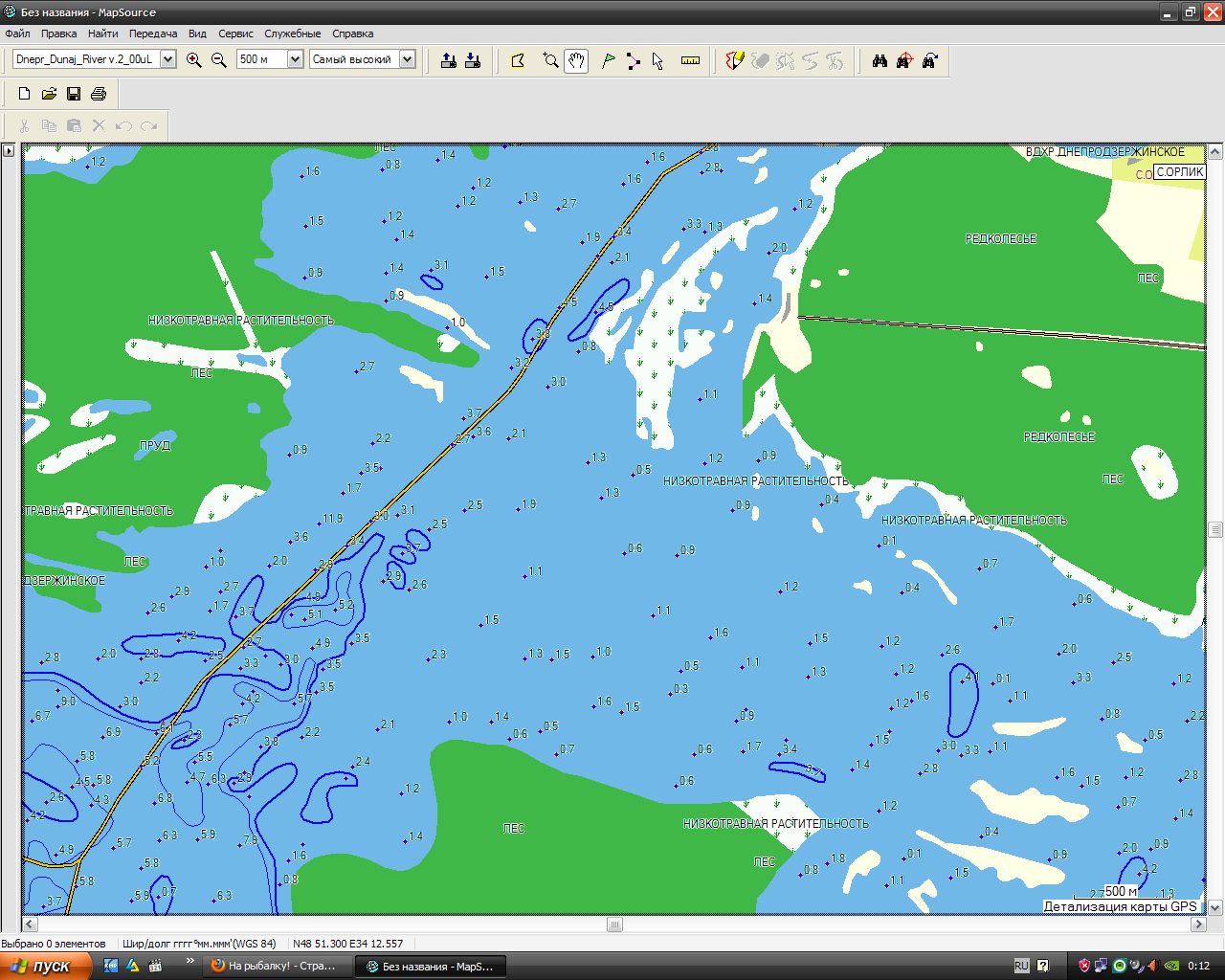1225x980 pixels.
Task: Select the Distance ruler tool
Action: [690, 60]
